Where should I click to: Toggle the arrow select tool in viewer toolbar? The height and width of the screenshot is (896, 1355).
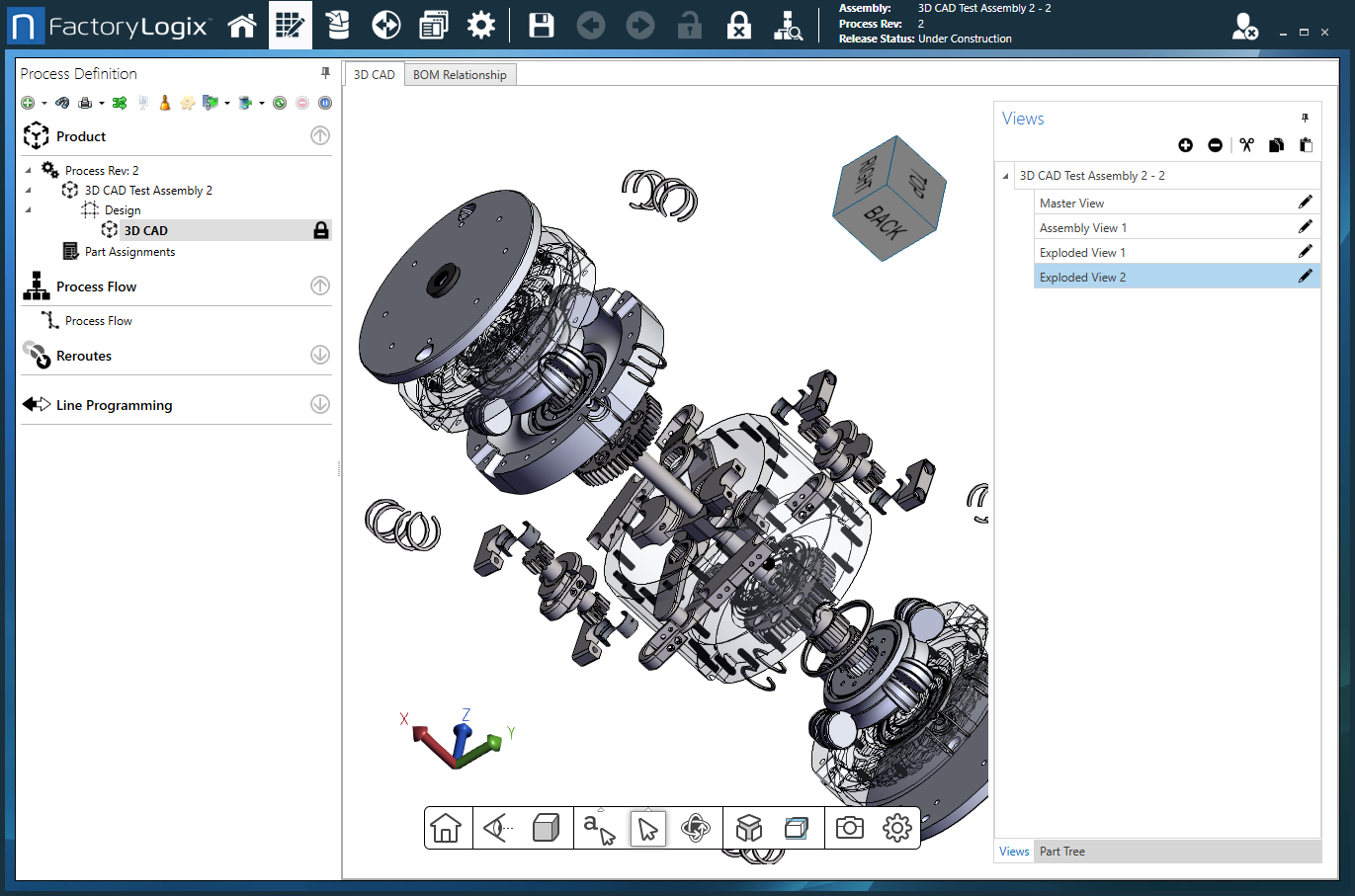click(648, 828)
